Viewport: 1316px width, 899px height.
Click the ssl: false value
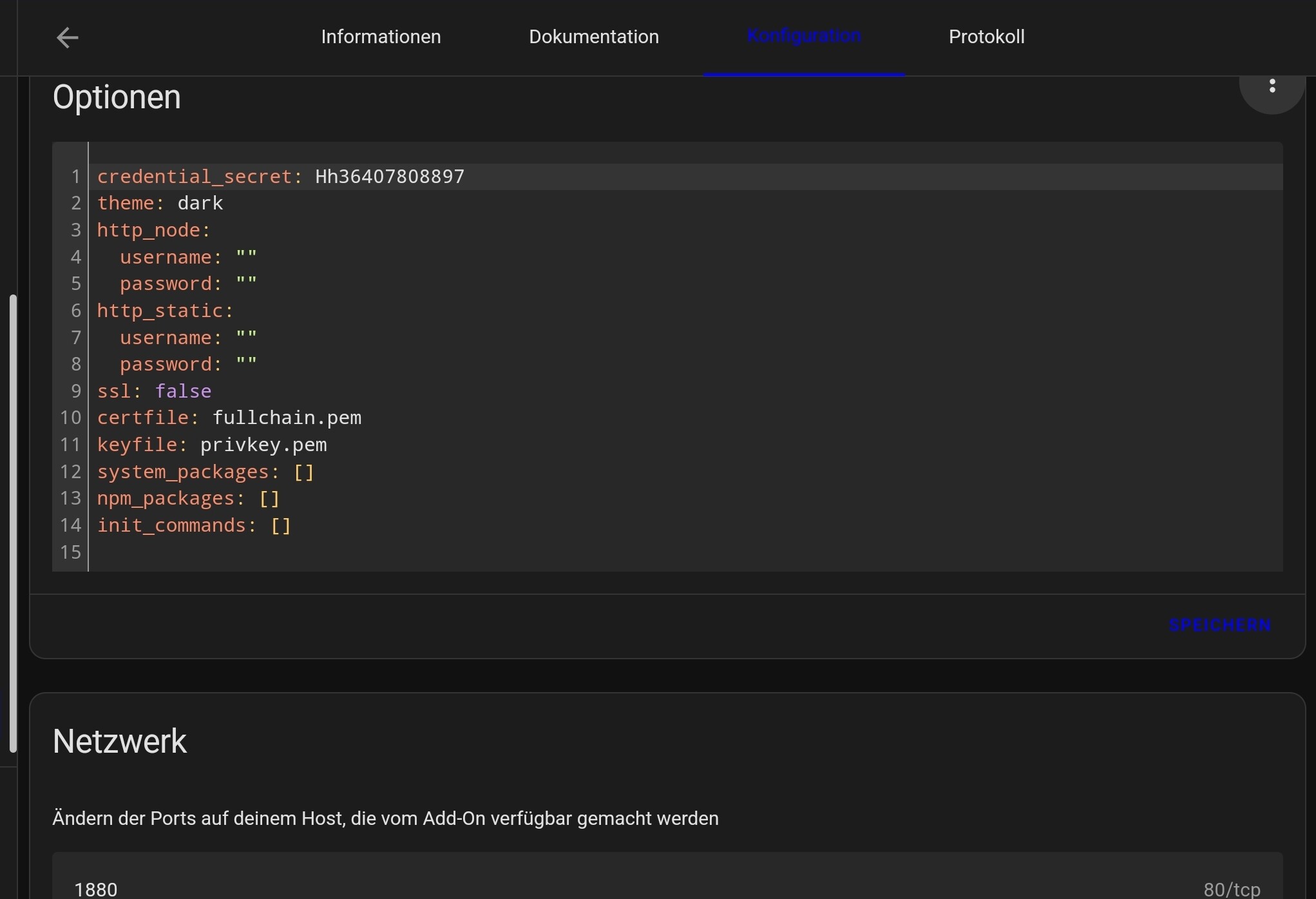pyautogui.click(x=183, y=391)
